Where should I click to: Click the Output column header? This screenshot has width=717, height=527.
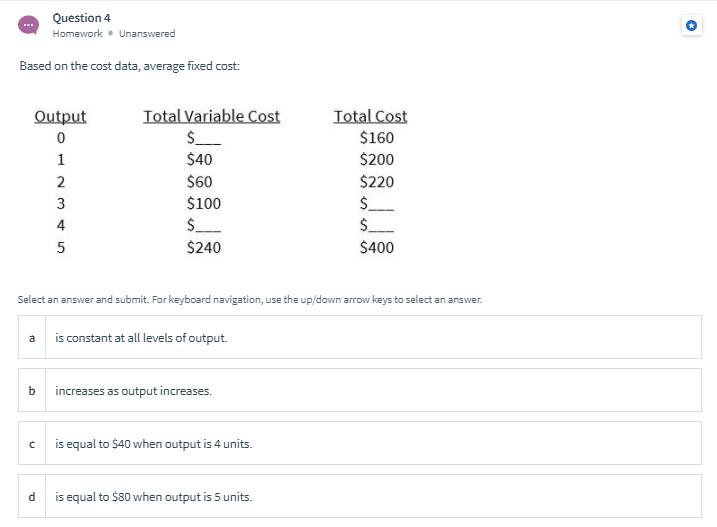pos(60,116)
